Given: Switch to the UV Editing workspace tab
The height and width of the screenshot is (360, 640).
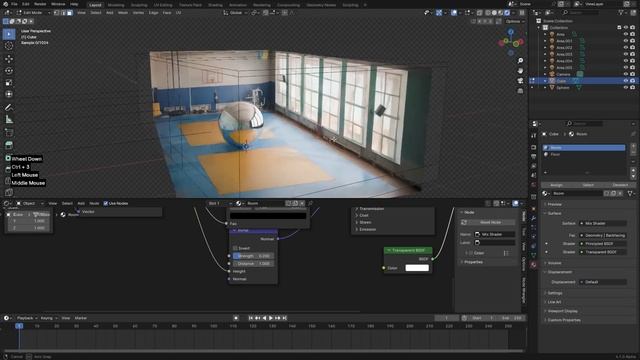Looking at the screenshot, I should pos(163,5).
